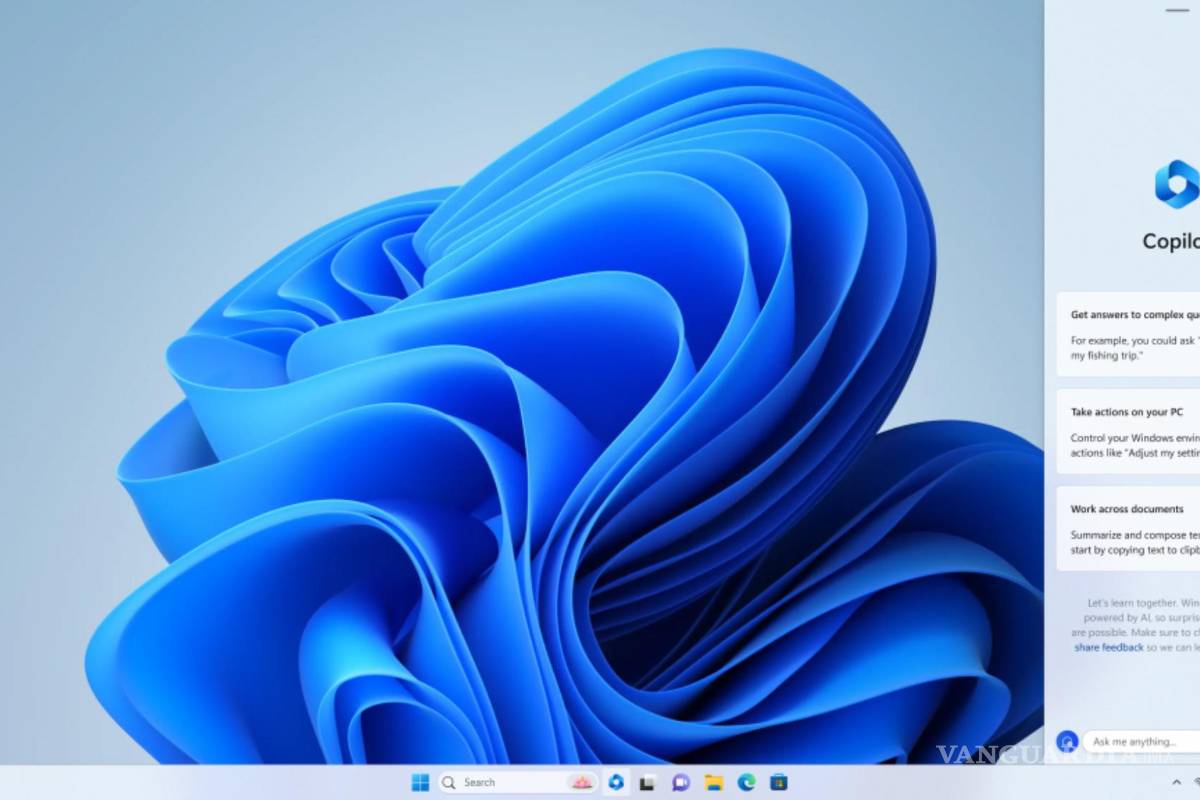The height and width of the screenshot is (800, 1200).
Task: Select the "Get answers to complex questions" card
Action: (x=1130, y=333)
